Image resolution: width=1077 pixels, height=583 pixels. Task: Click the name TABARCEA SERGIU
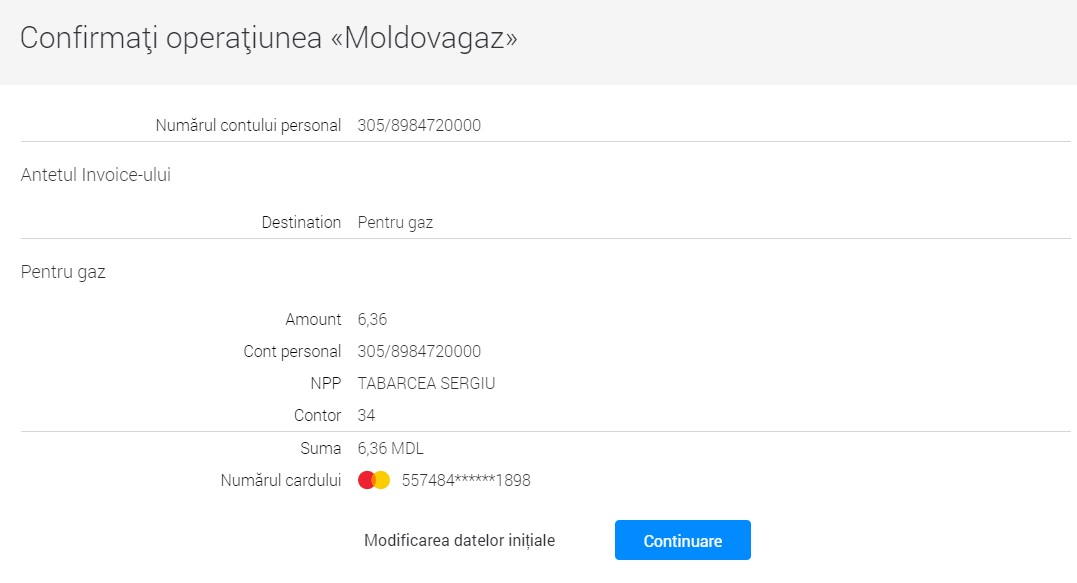[426, 384]
